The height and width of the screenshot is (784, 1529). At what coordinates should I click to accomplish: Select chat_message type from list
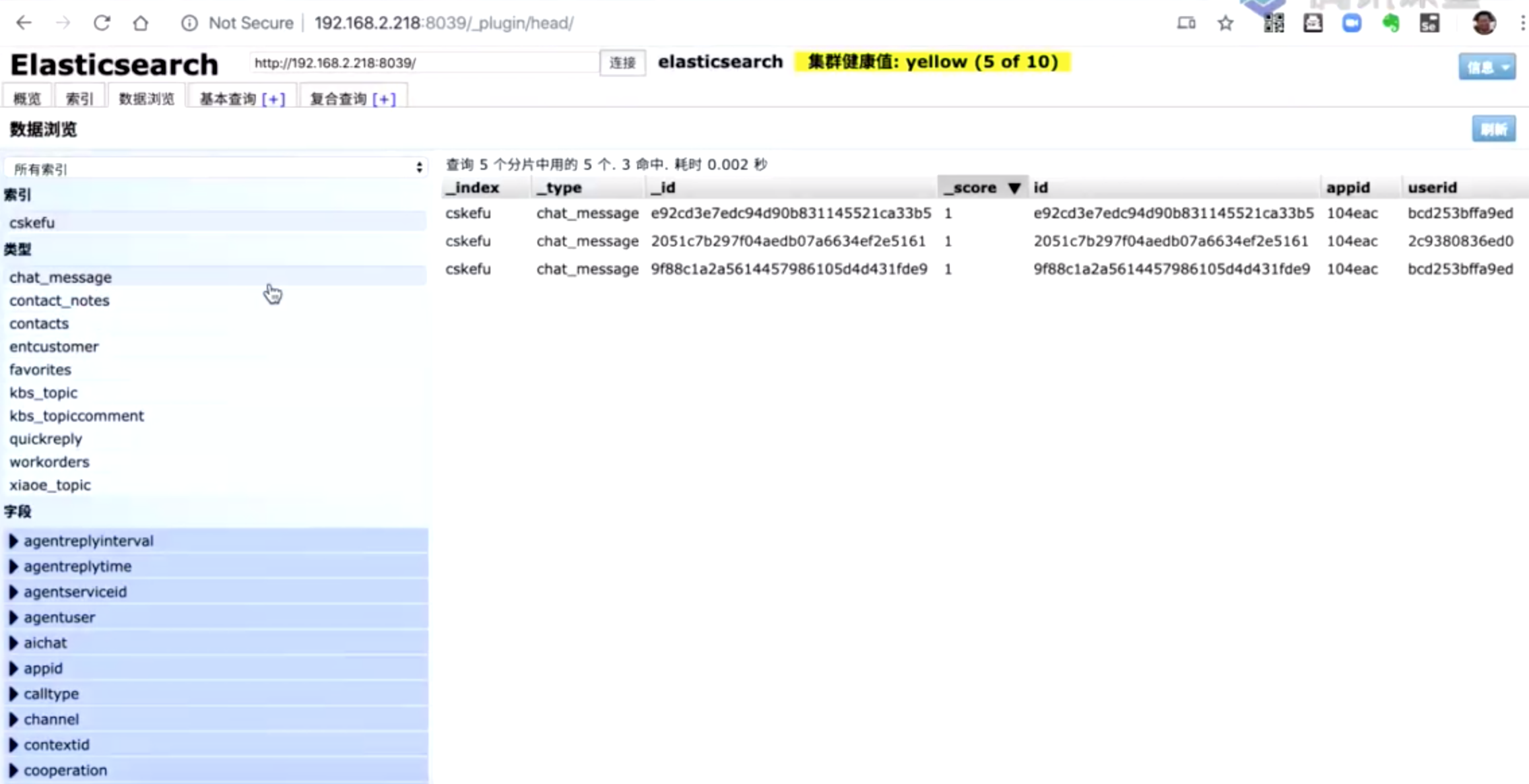pos(60,276)
